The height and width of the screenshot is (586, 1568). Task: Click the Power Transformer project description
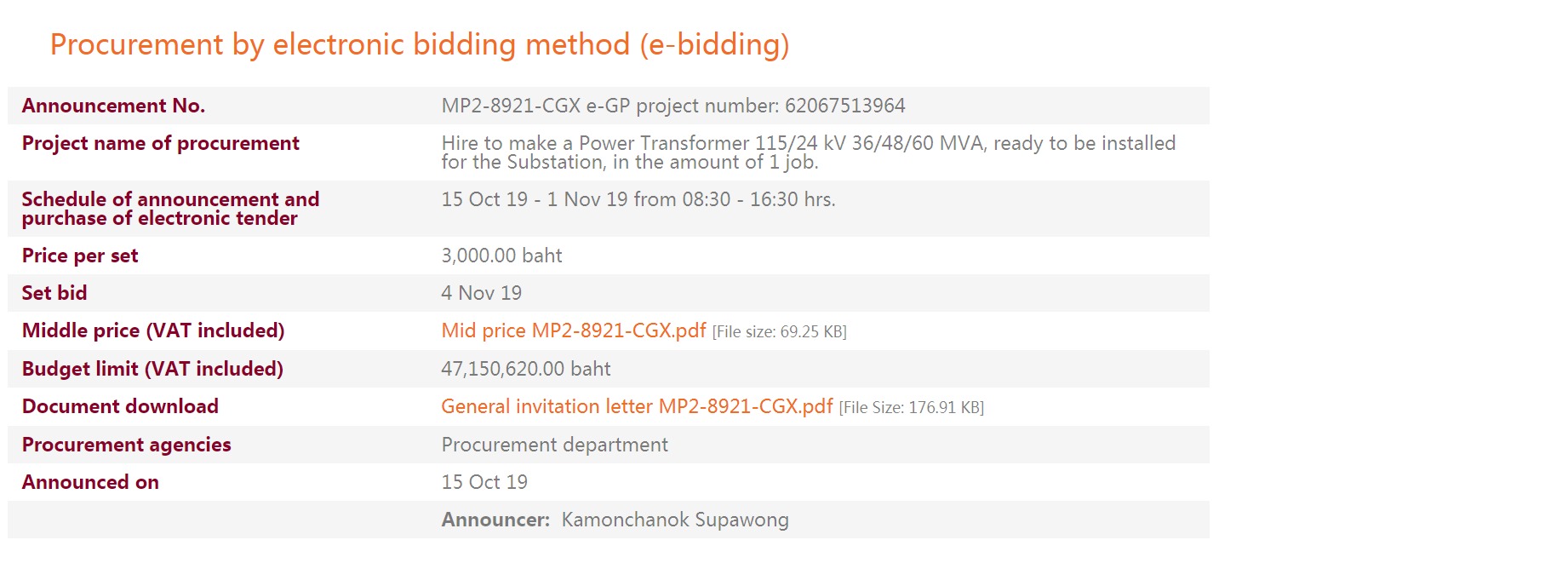point(807,152)
